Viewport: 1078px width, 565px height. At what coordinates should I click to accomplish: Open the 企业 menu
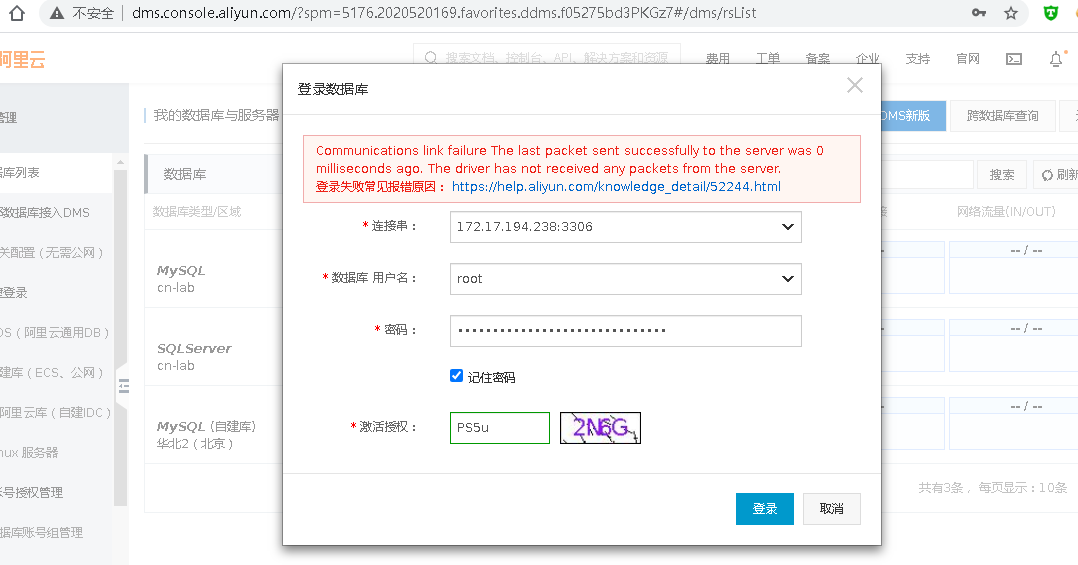868,58
